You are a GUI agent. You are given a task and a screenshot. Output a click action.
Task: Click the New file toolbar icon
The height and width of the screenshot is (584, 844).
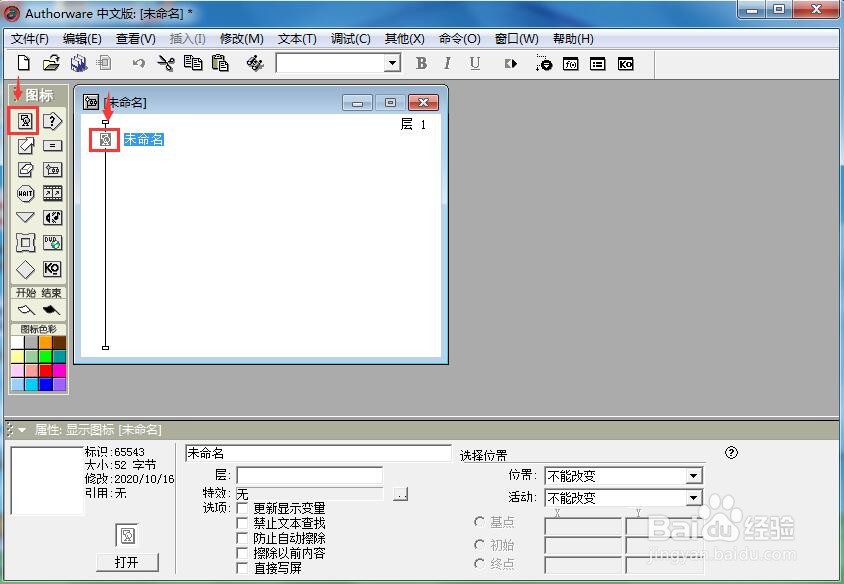coord(23,64)
